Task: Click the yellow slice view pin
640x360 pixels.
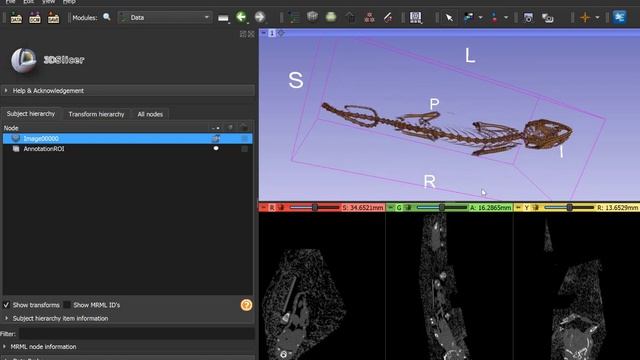Action: 518,208
